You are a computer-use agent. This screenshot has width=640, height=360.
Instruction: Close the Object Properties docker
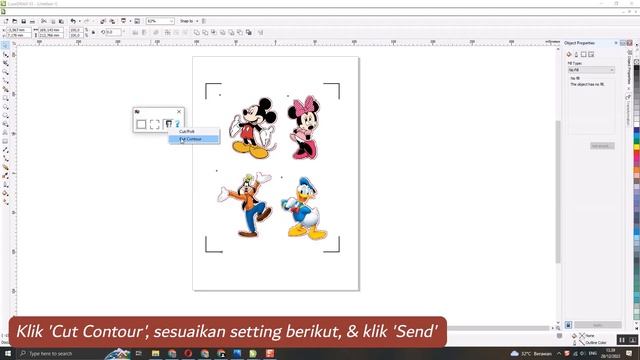point(629,43)
